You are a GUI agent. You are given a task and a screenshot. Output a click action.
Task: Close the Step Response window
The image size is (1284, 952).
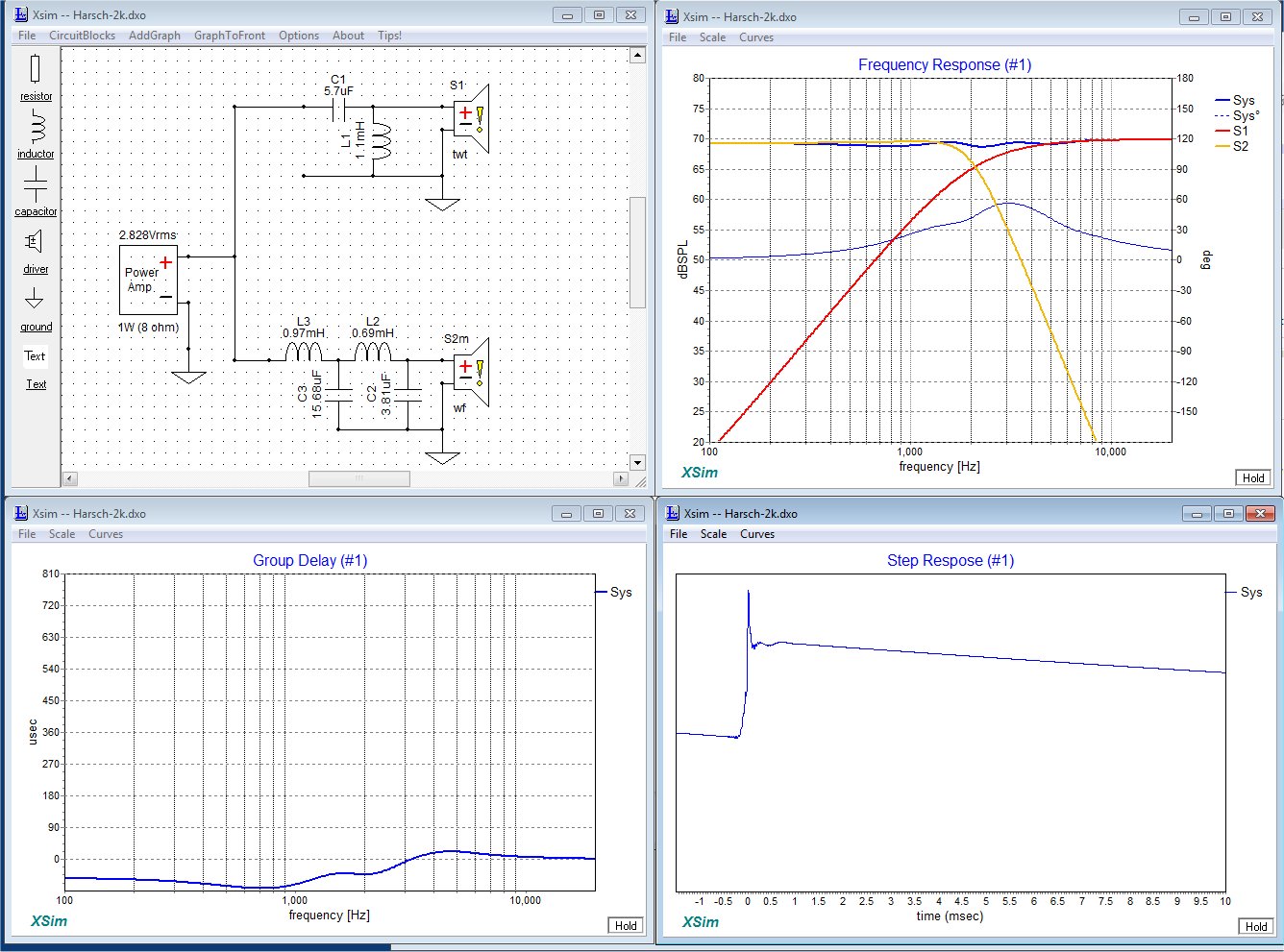pyautogui.click(x=1259, y=514)
